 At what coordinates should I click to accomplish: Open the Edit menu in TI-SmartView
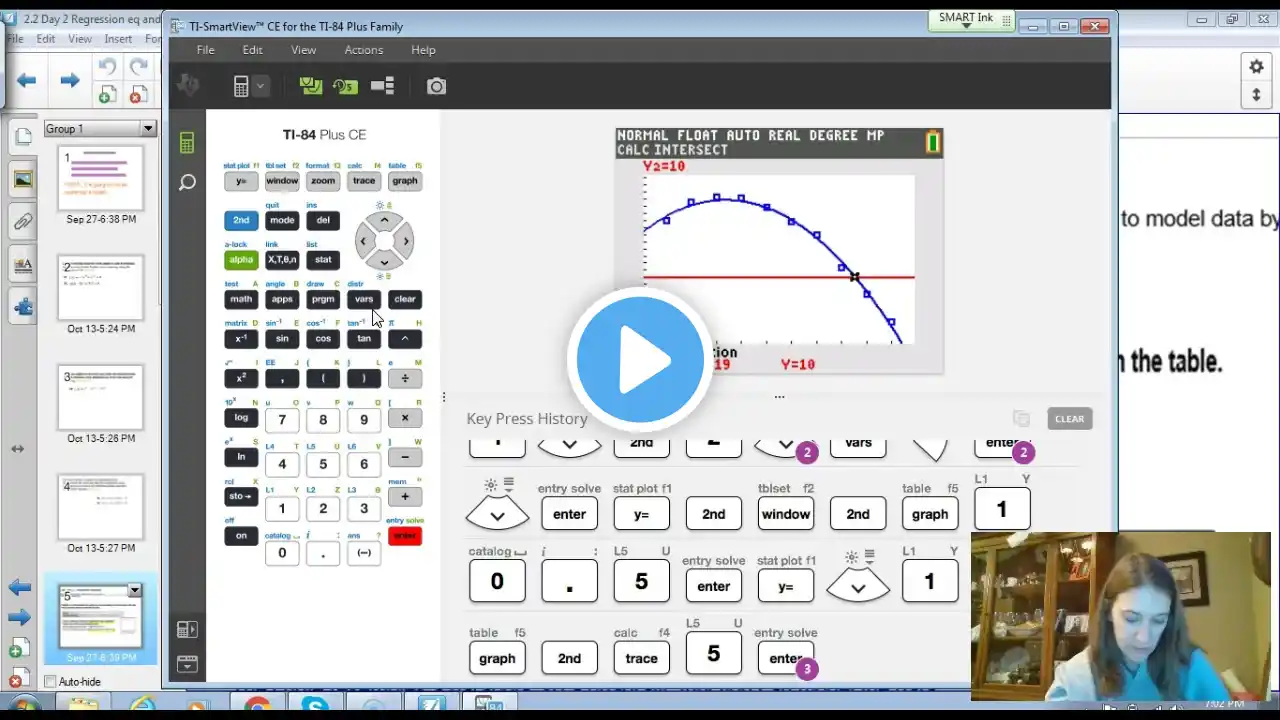pos(252,50)
